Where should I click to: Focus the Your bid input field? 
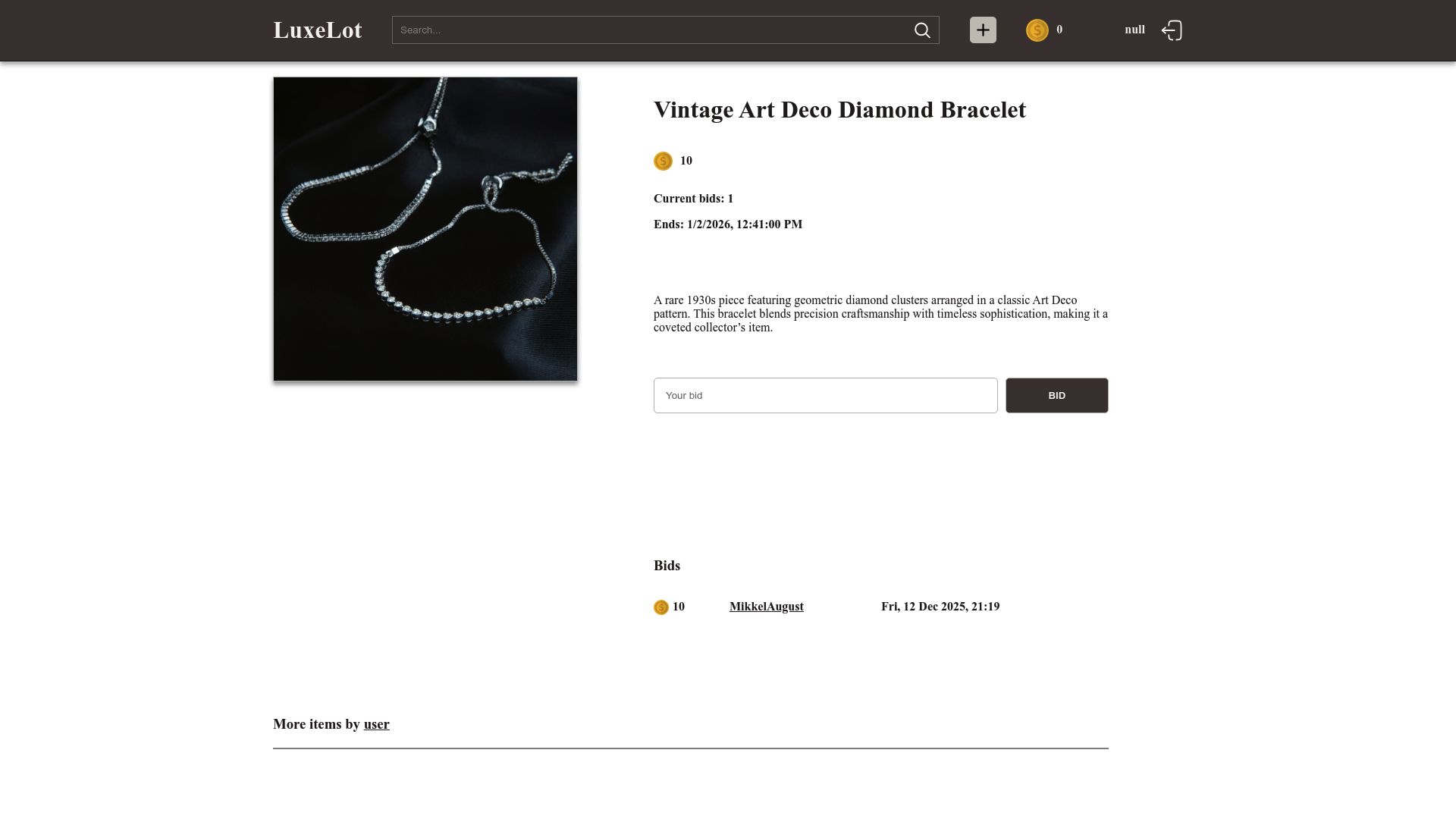click(x=825, y=396)
